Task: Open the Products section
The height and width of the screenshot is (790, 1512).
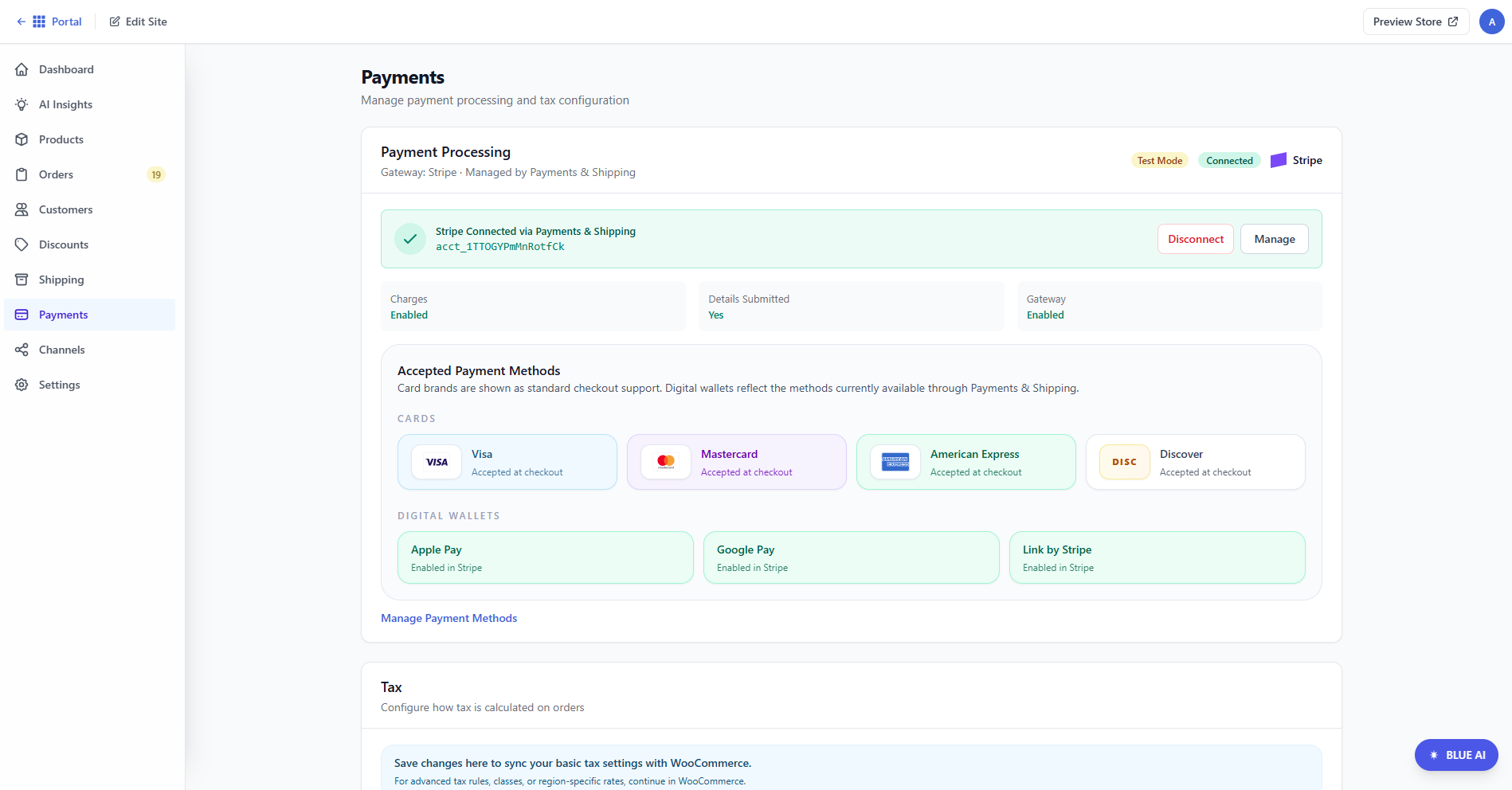Action: point(89,139)
